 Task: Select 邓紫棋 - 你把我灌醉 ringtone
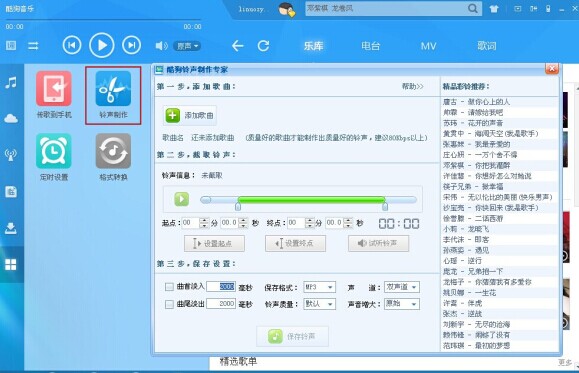(x=500, y=165)
